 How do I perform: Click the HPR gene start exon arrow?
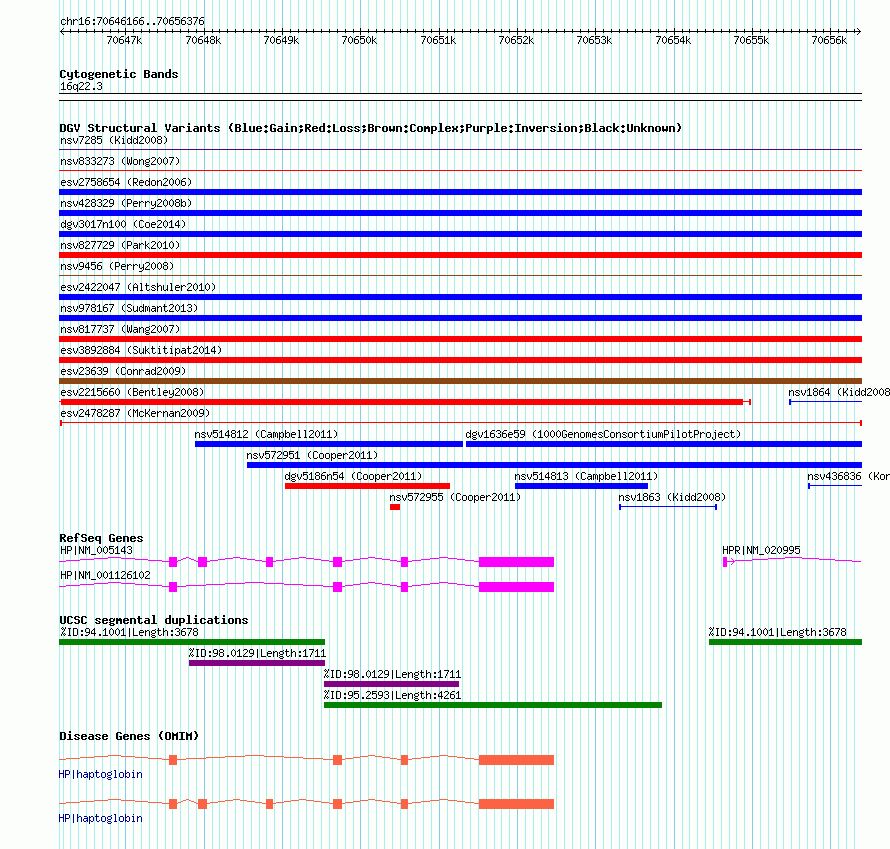pyautogui.click(x=729, y=562)
